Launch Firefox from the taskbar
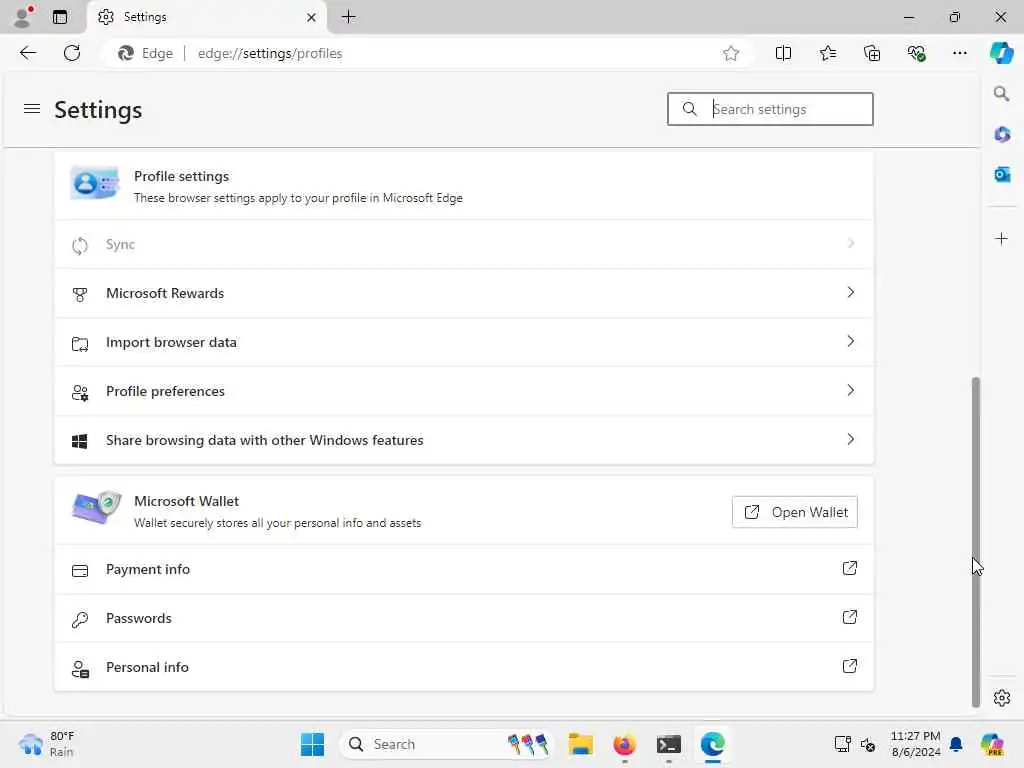1024x768 pixels. 624,744
